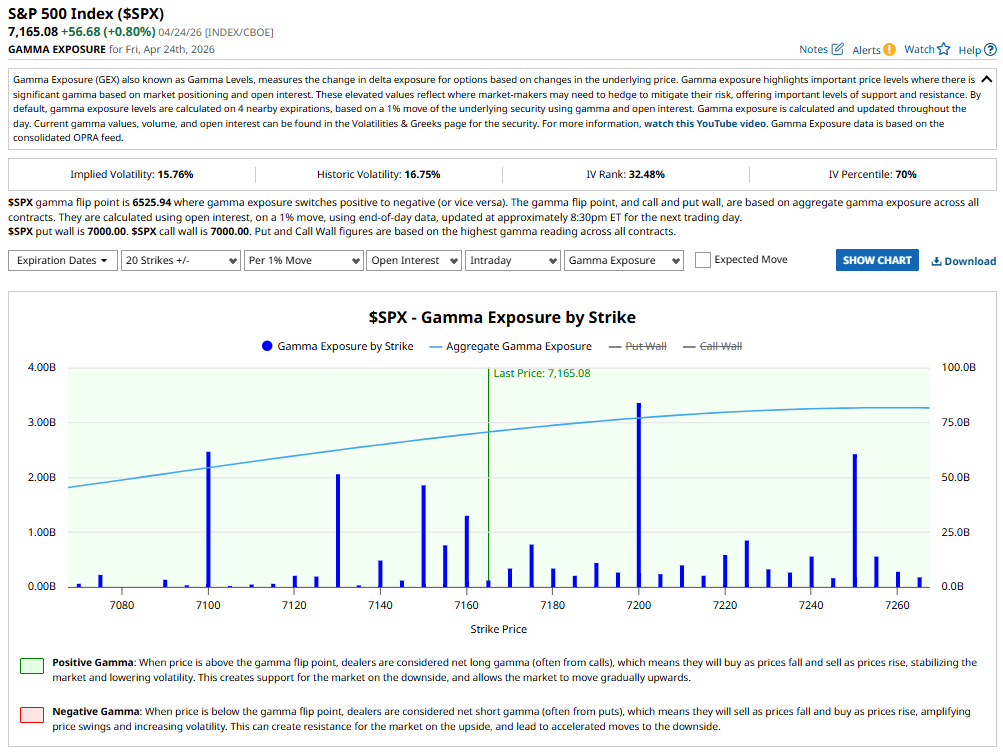Check the Expected Move checkbox
Viewport: 1003px width, 753px height.
pos(703,260)
